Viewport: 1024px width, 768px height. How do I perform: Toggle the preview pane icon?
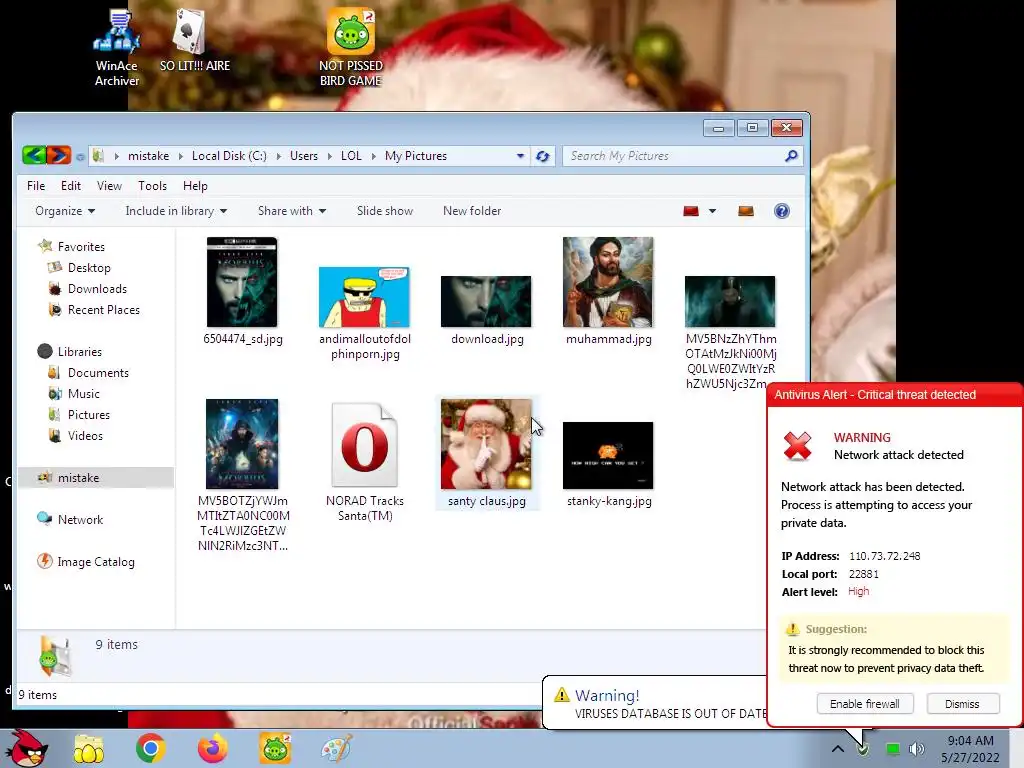(x=746, y=211)
